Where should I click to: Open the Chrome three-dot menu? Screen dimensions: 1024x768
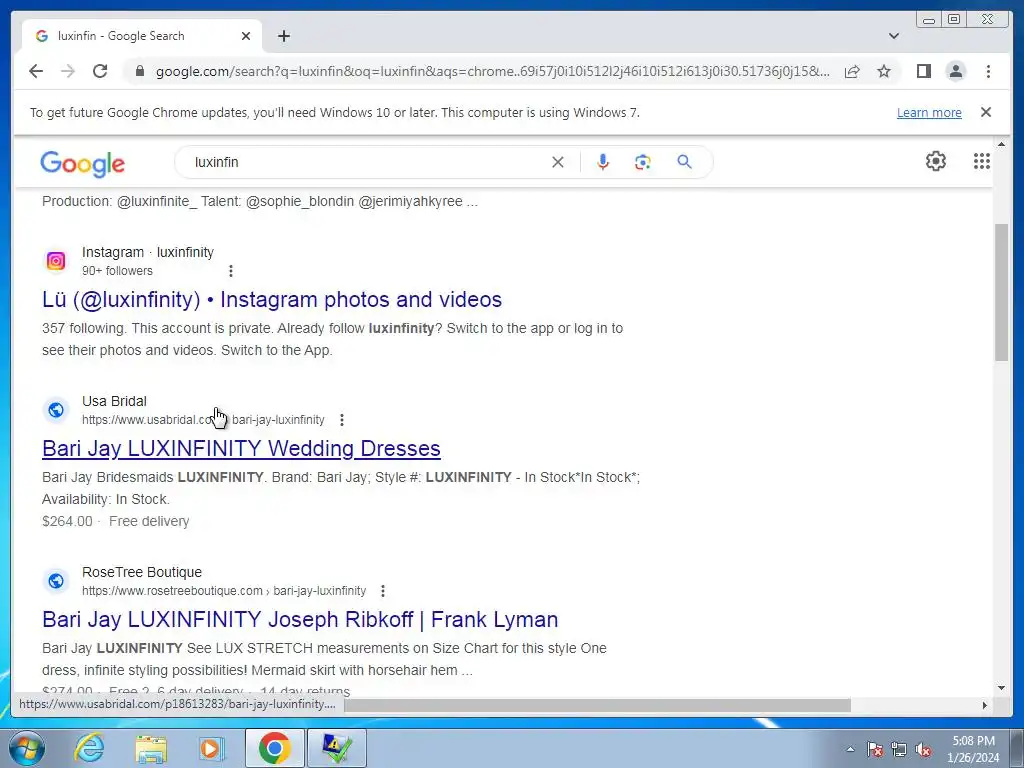988,71
